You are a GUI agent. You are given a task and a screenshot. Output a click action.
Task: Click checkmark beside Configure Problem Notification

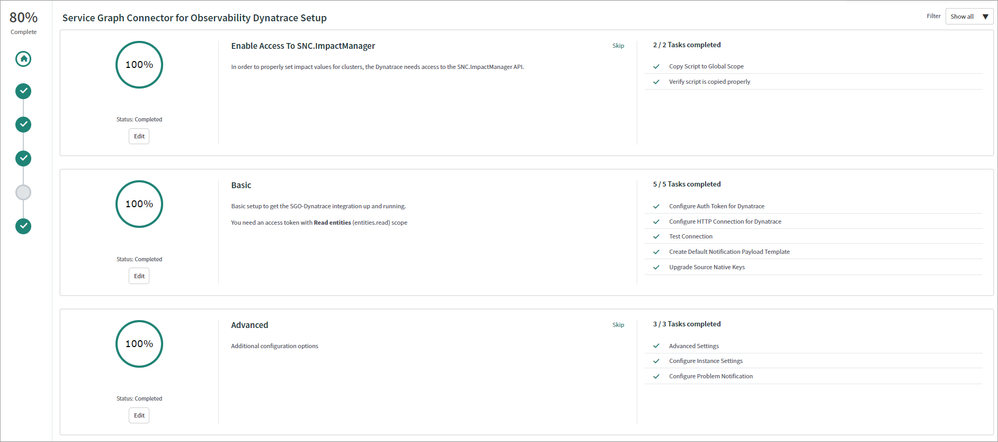[x=656, y=376]
